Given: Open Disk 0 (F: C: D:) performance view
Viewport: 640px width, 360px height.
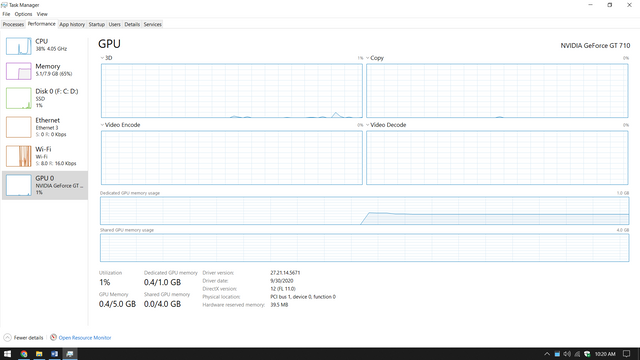Looking at the screenshot, I should pyautogui.click(x=45, y=98).
